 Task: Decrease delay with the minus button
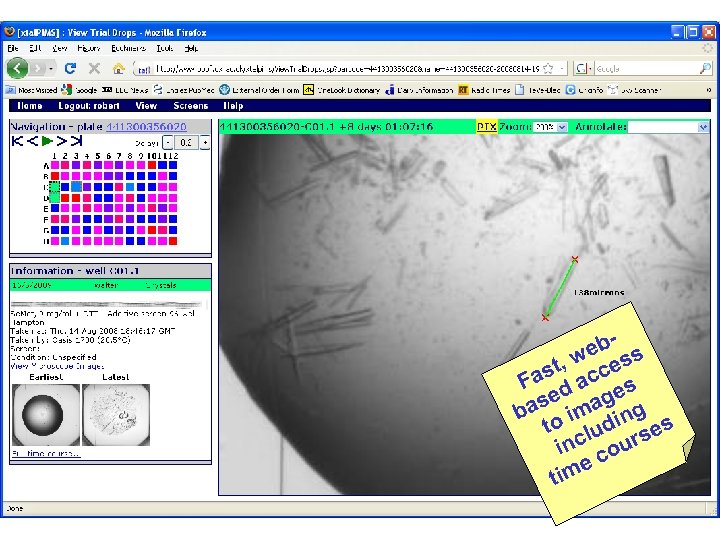coord(168,143)
